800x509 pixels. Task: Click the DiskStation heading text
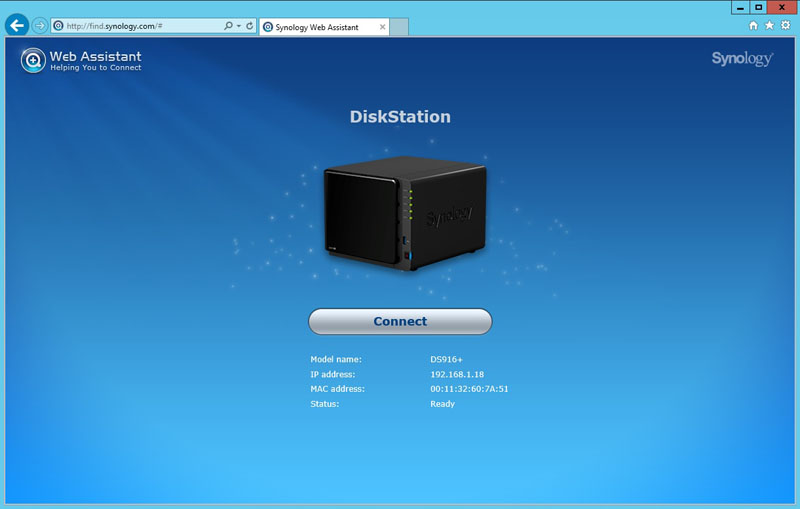[400, 117]
